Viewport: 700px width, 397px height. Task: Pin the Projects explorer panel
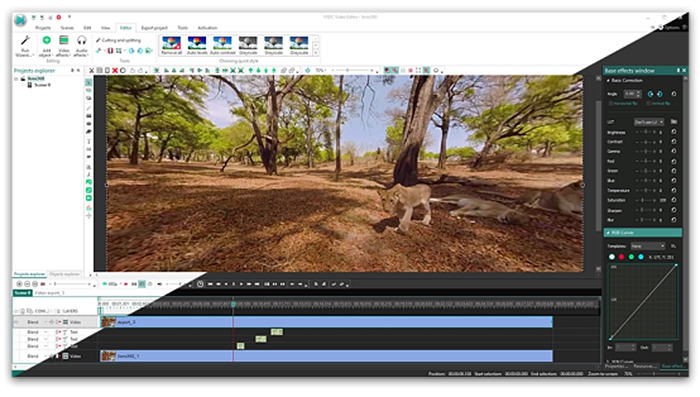tap(72, 71)
